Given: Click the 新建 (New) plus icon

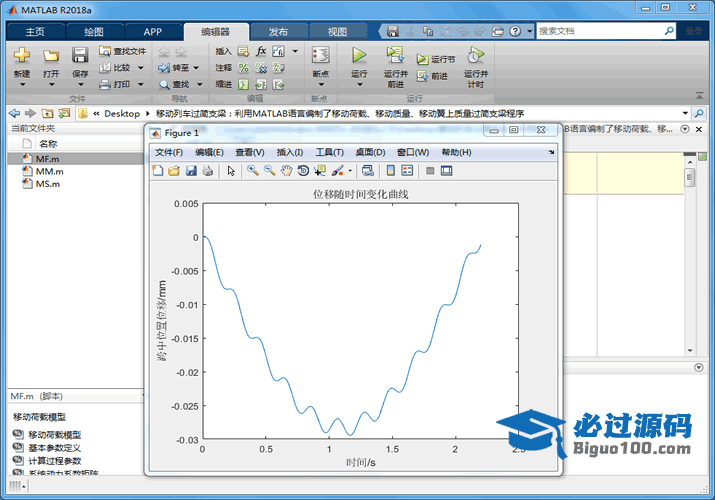Looking at the screenshot, I should click(22, 56).
